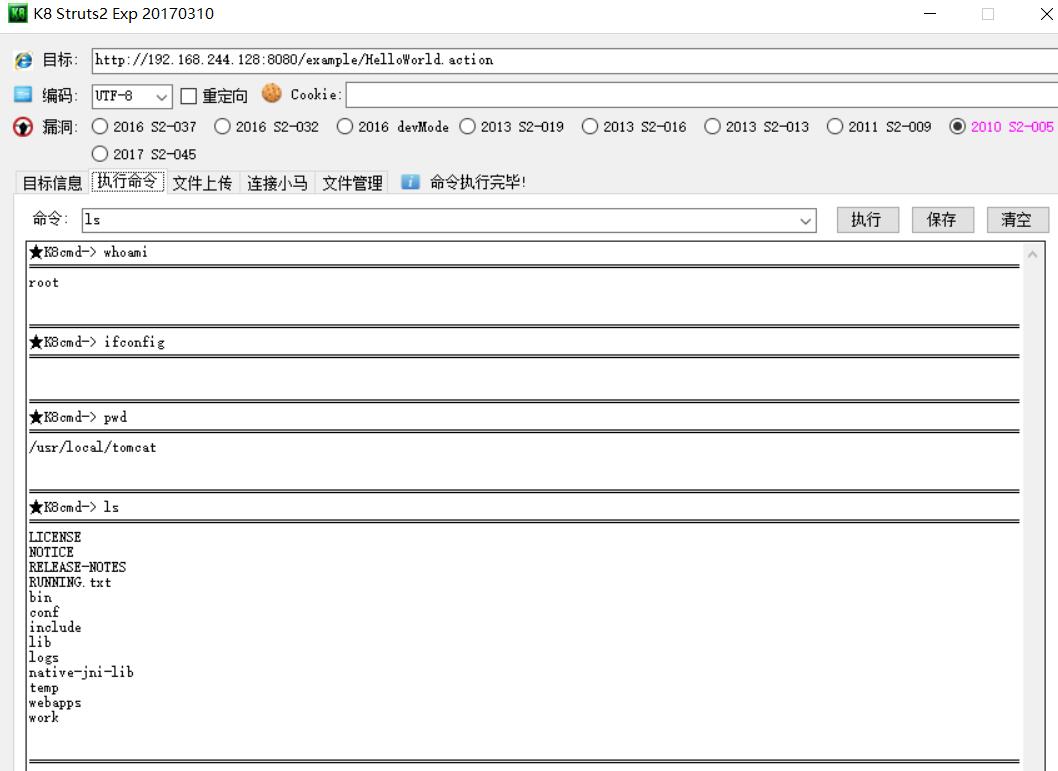Click the /usr/local/tomcat output line
The width and height of the screenshot is (1058, 771).
click(92, 447)
